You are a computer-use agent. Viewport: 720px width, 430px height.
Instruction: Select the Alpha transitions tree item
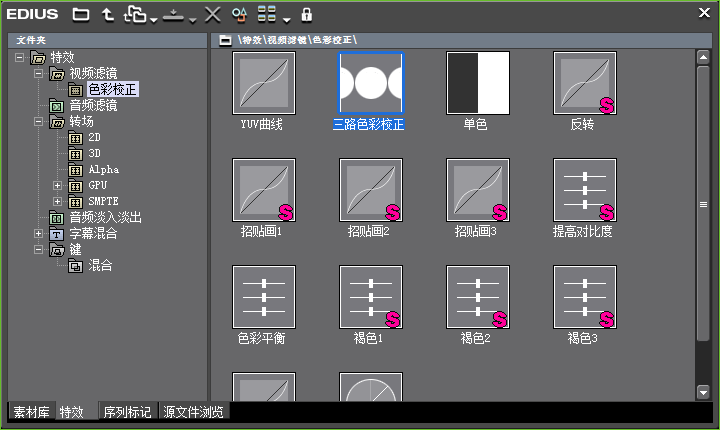(x=103, y=170)
